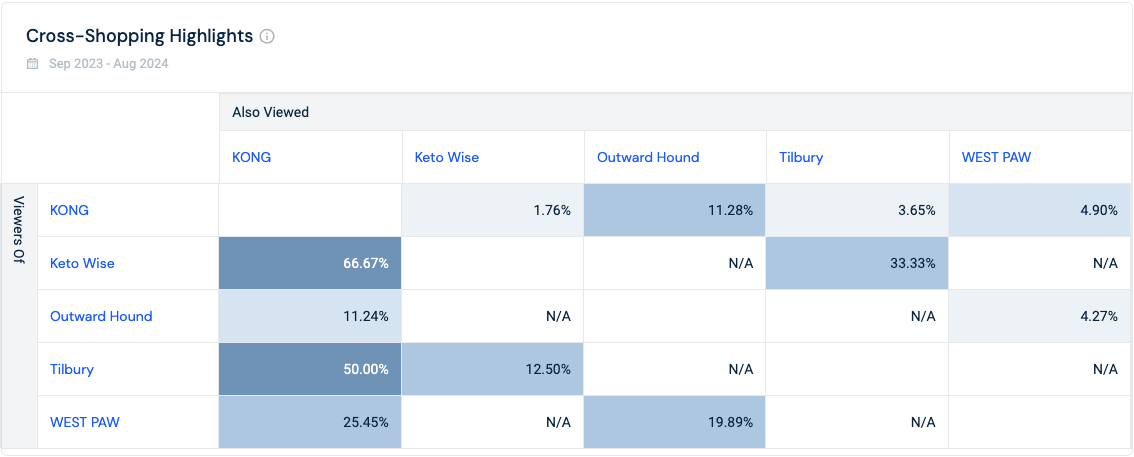
Task: Click the 25.45% WEST PAW-KONG cell
Action: [310, 422]
